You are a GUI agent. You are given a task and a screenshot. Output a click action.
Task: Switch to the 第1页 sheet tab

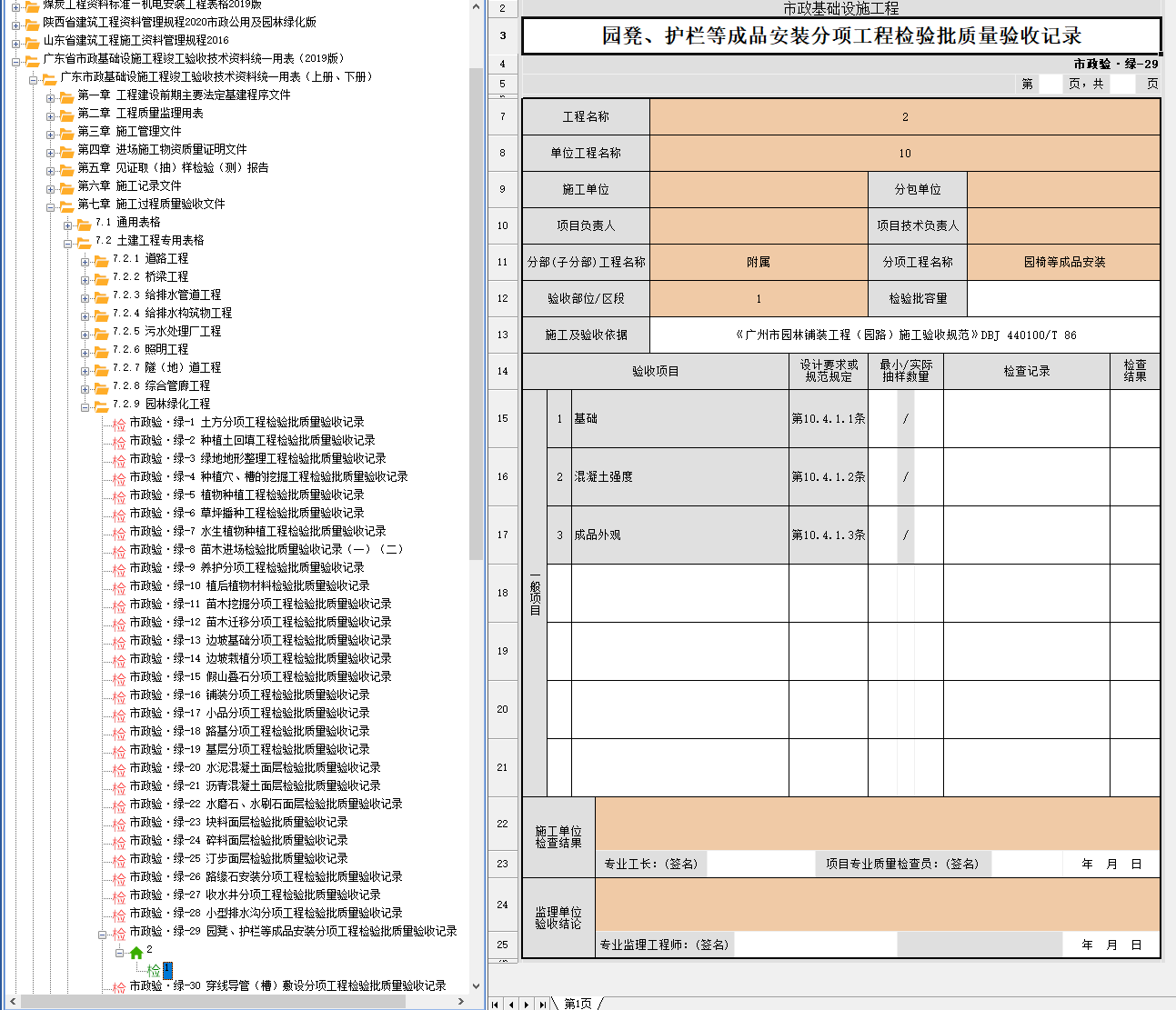pyautogui.click(x=578, y=1003)
